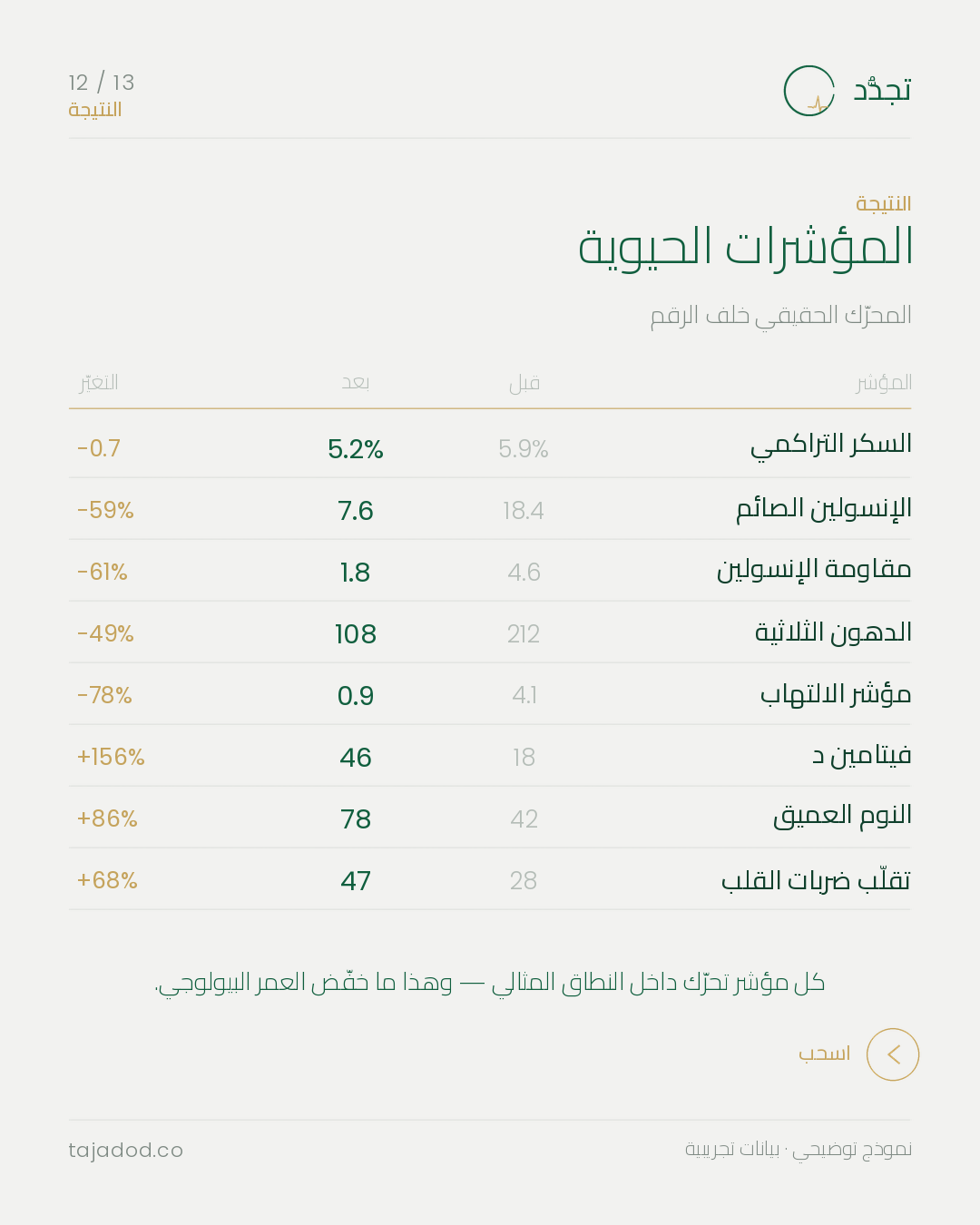Click the فيتامين د row label
The width and height of the screenshot is (980, 1225).
click(x=862, y=756)
